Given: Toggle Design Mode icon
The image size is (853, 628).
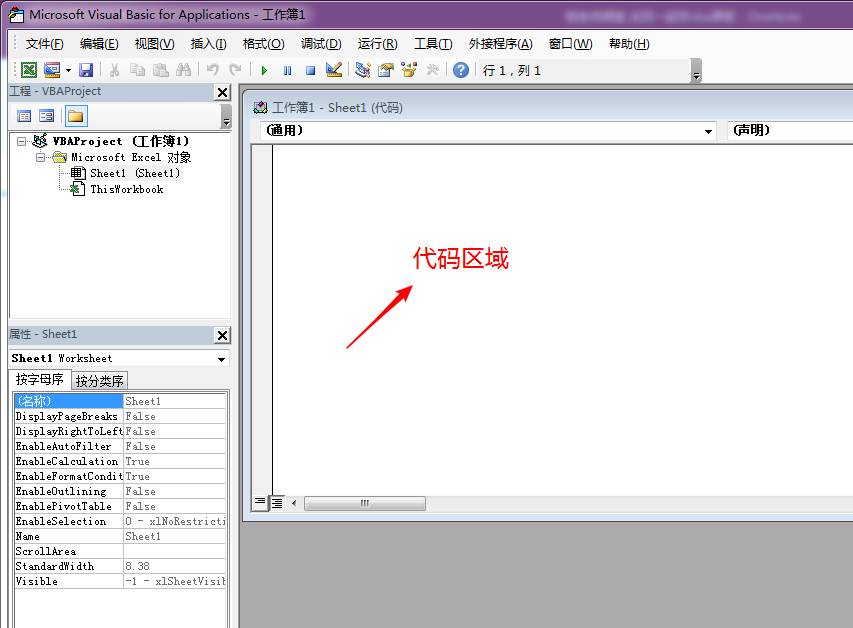Looking at the screenshot, I should [333, 70].
